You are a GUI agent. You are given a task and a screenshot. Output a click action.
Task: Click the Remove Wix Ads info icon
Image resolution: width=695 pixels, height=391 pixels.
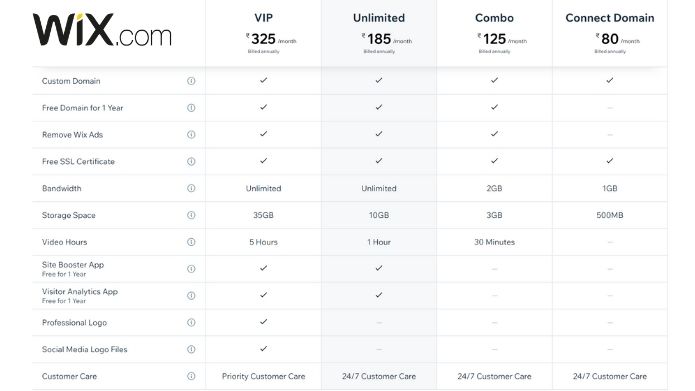[x=191, y=135]
